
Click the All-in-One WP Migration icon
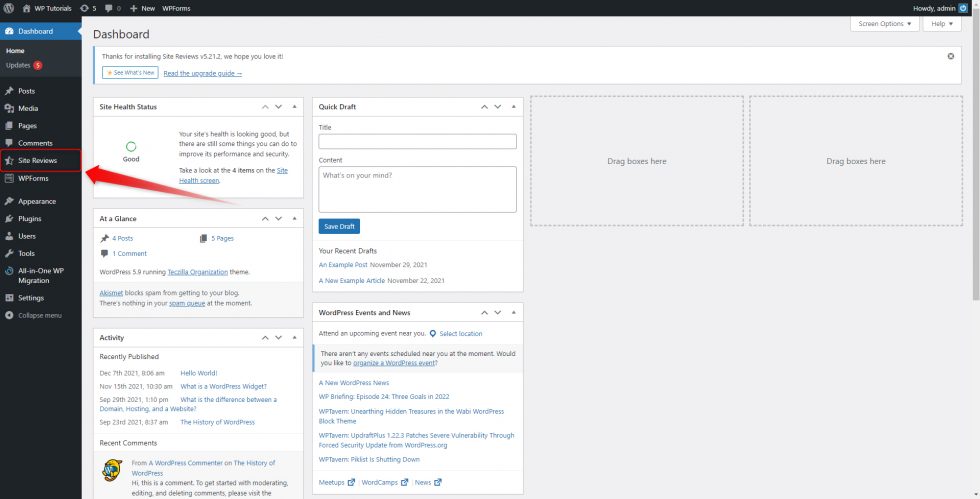coord(9,271)
